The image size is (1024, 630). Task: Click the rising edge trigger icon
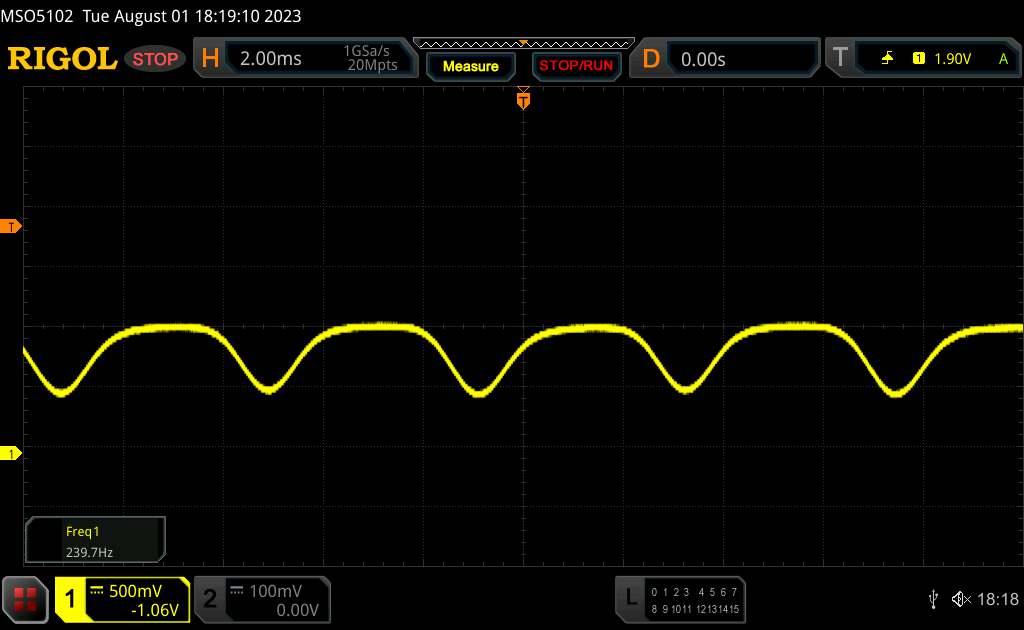point(887,59)
